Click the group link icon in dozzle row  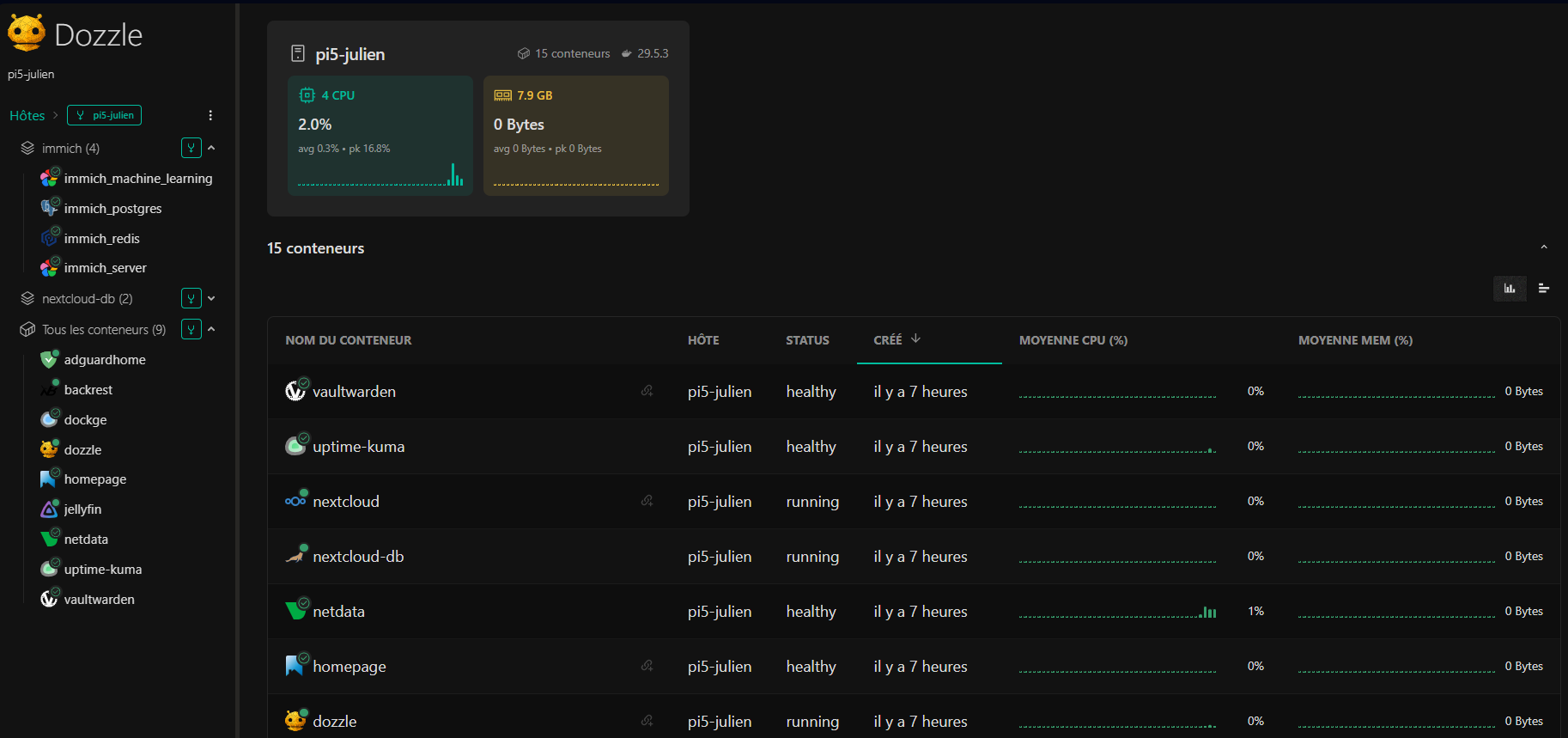pos(647,721)
